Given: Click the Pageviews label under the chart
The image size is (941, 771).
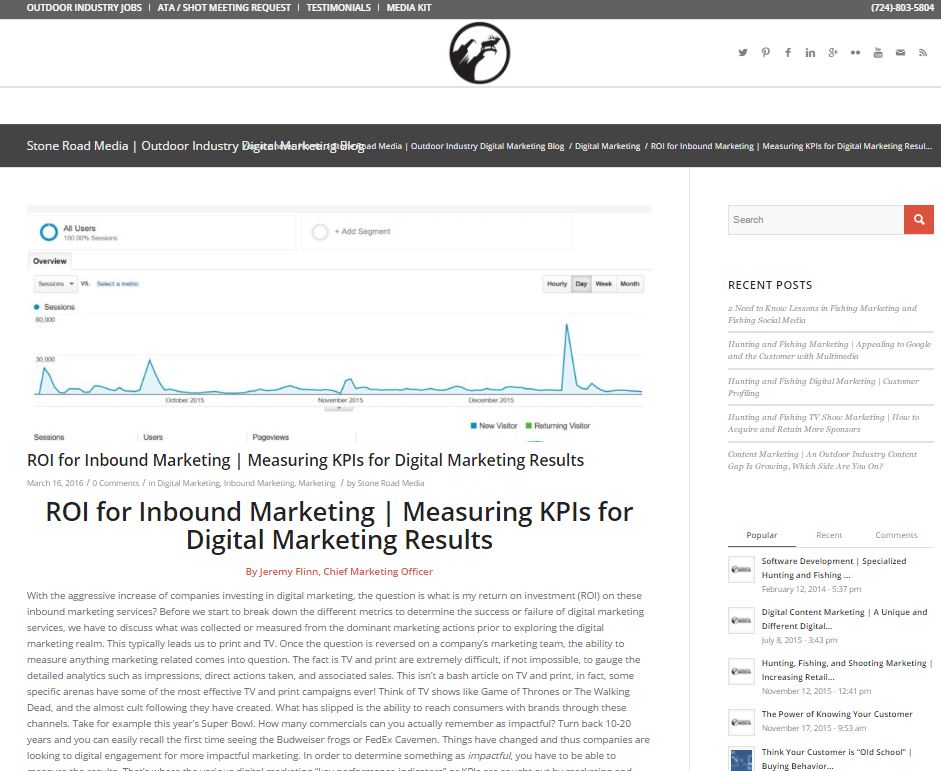Looking at the screenshot, I should 271,437.
